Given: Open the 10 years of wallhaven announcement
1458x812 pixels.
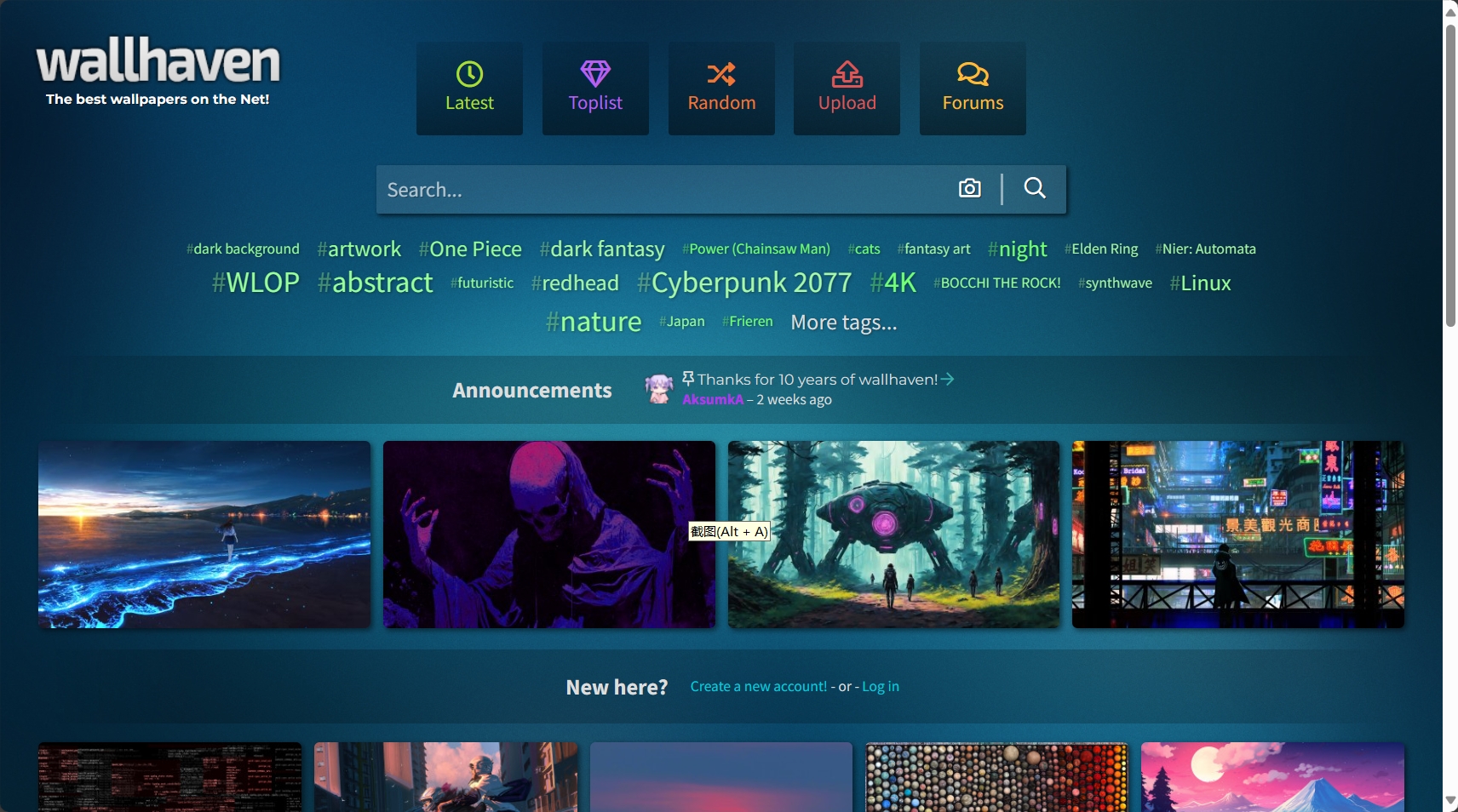Looking at the screenshot, I should pos(818,380).
